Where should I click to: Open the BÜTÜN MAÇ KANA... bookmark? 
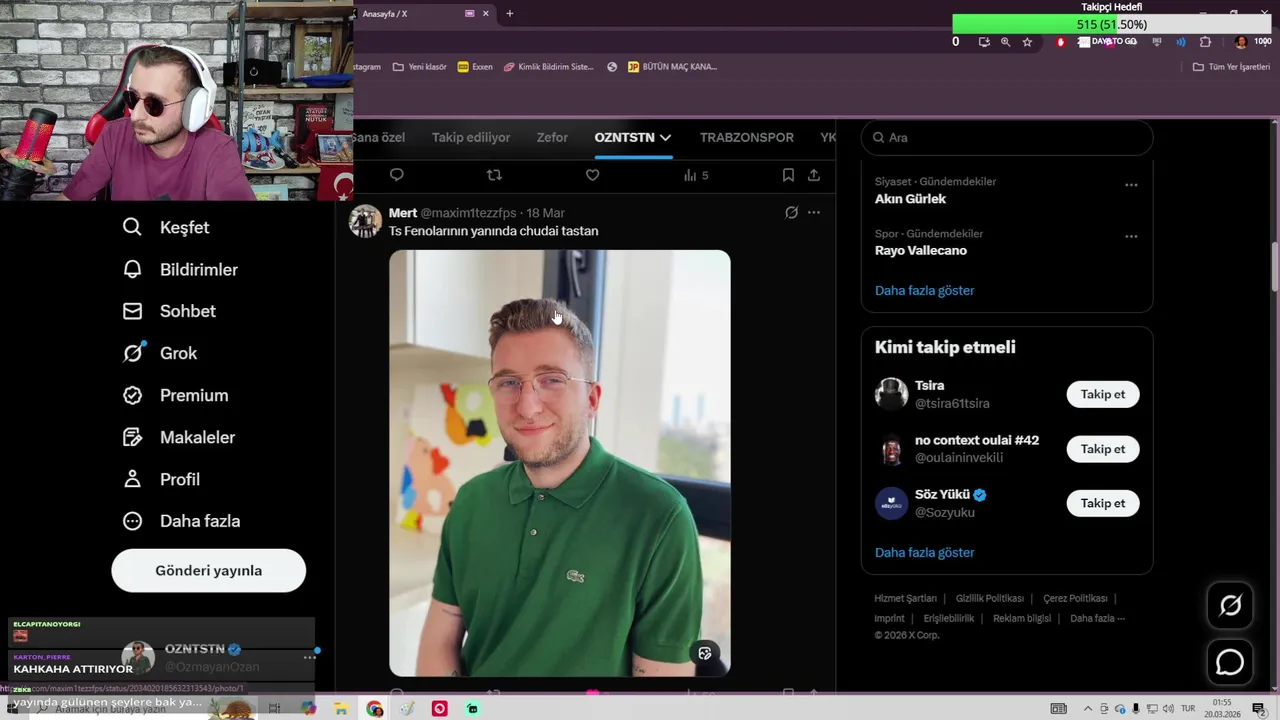coord(672,67)
